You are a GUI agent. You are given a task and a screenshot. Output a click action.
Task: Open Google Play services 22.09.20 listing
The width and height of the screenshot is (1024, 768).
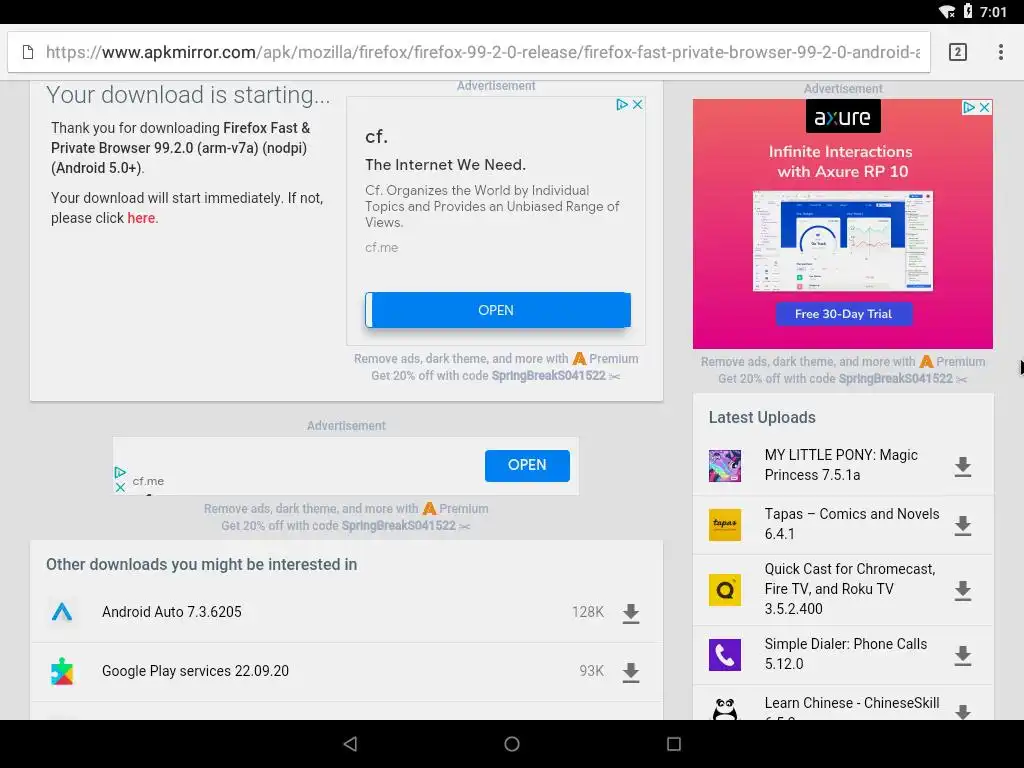(195, 671)
